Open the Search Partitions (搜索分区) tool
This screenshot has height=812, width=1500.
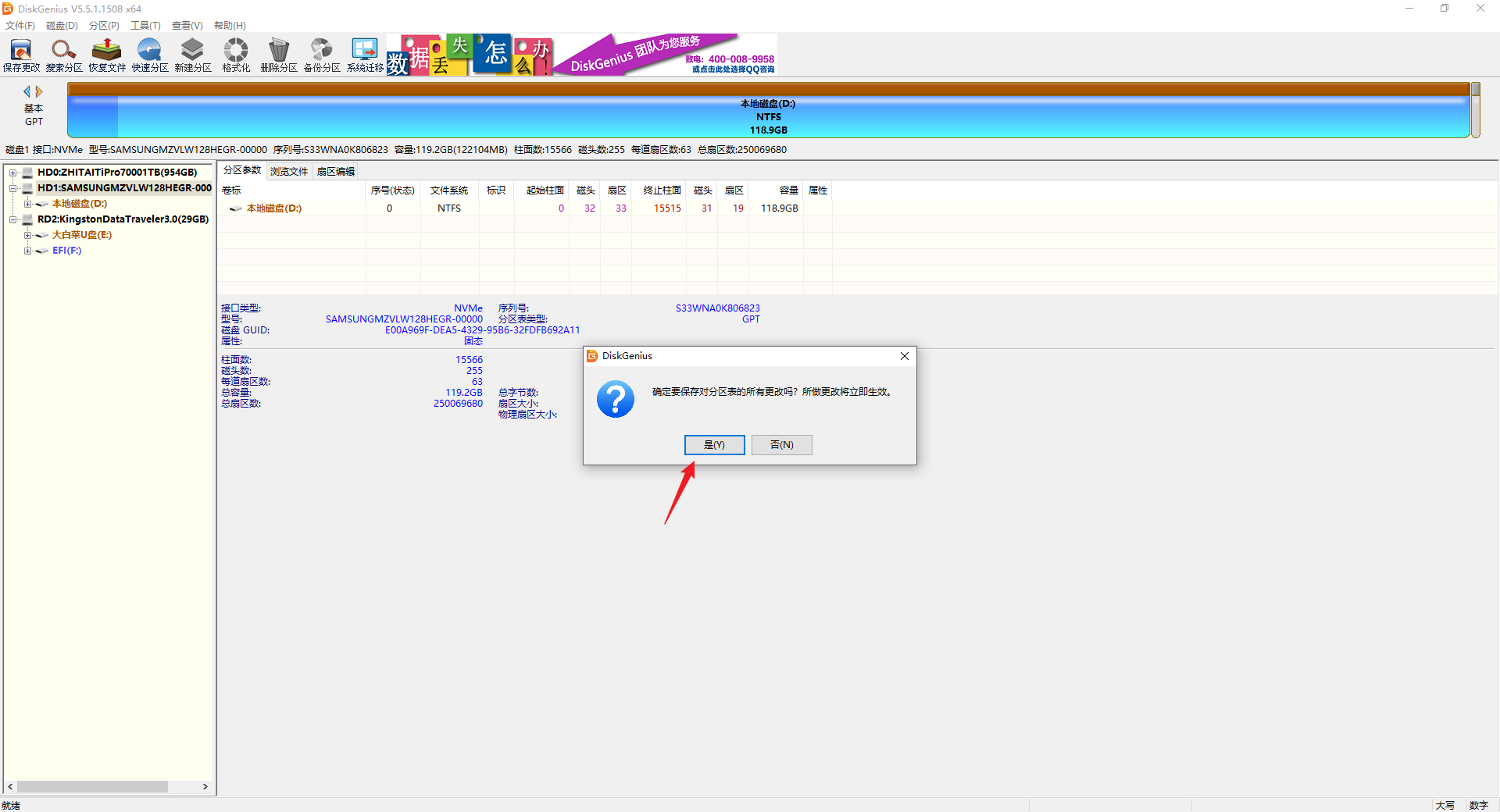tap(64, 55)
